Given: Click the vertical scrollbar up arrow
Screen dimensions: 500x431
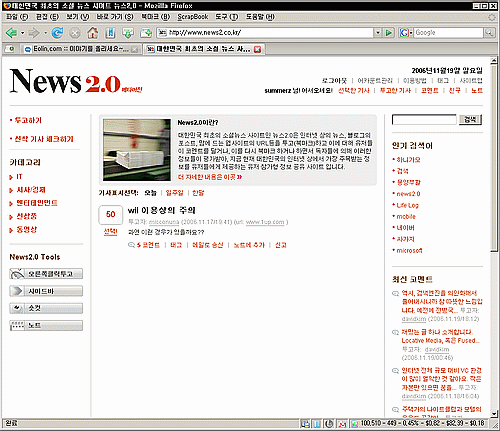Looking at the screenshot, I should 494,61.
